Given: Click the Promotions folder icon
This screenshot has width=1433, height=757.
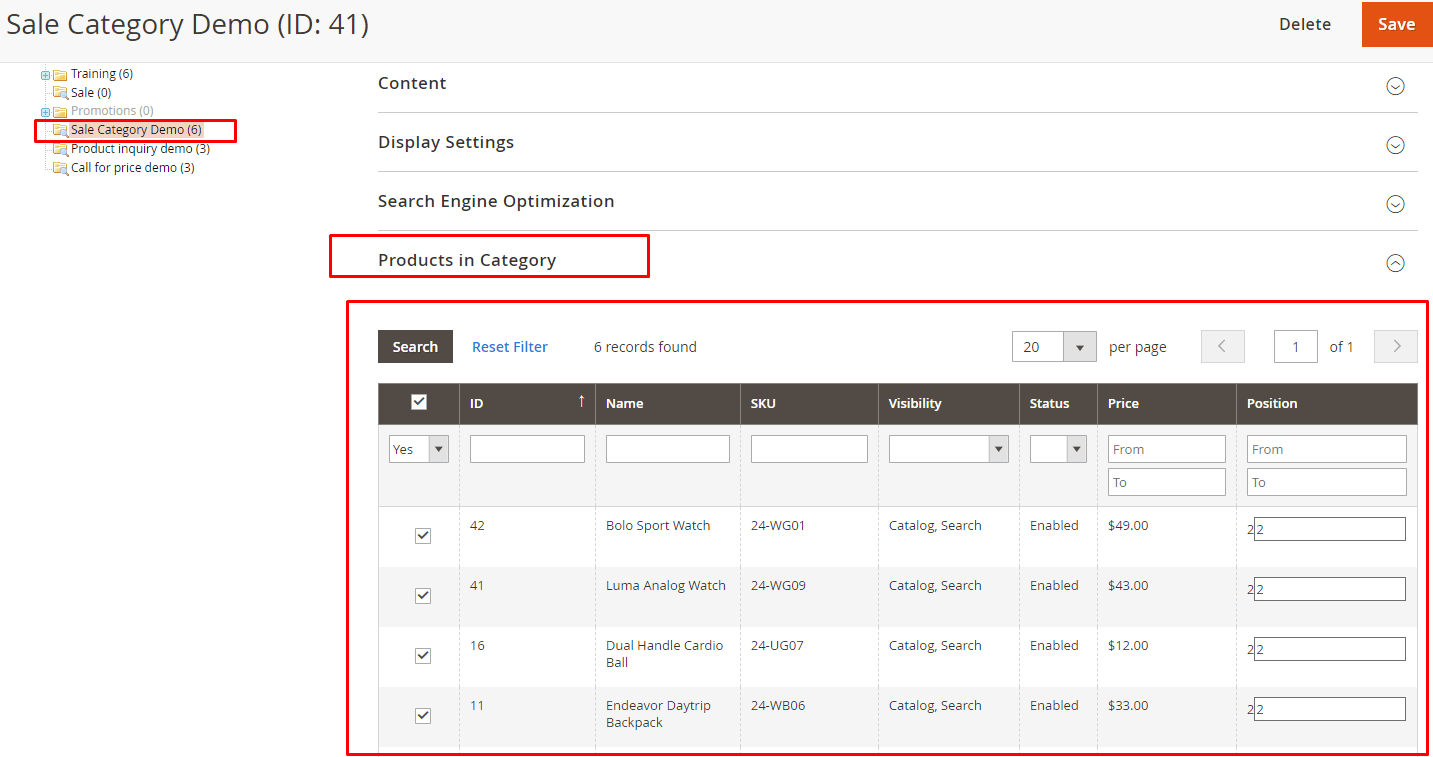Looking at the screenshot, I should tap(60, 111).
